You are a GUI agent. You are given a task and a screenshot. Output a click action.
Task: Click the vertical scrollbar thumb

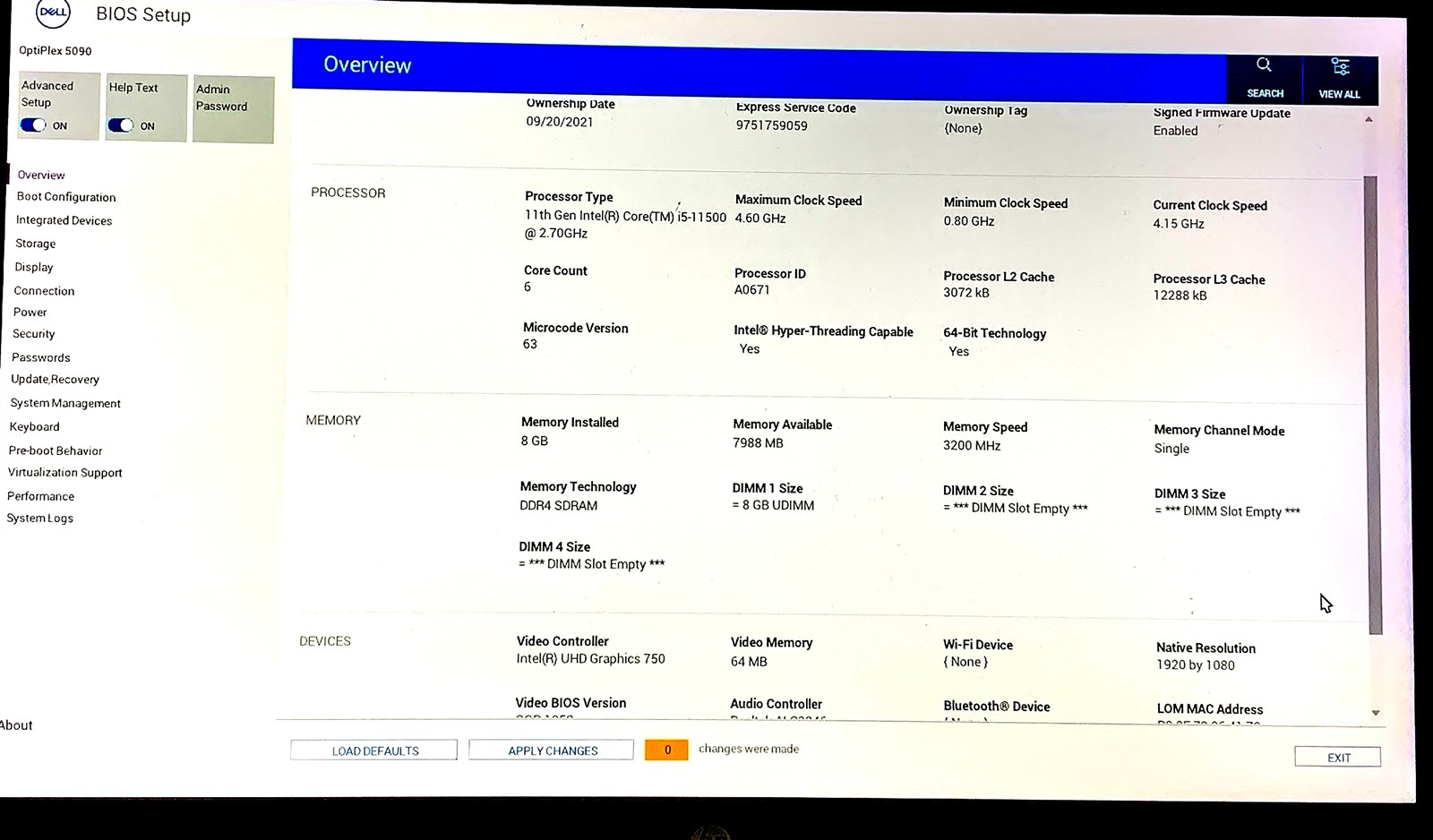click(1373, 403)
